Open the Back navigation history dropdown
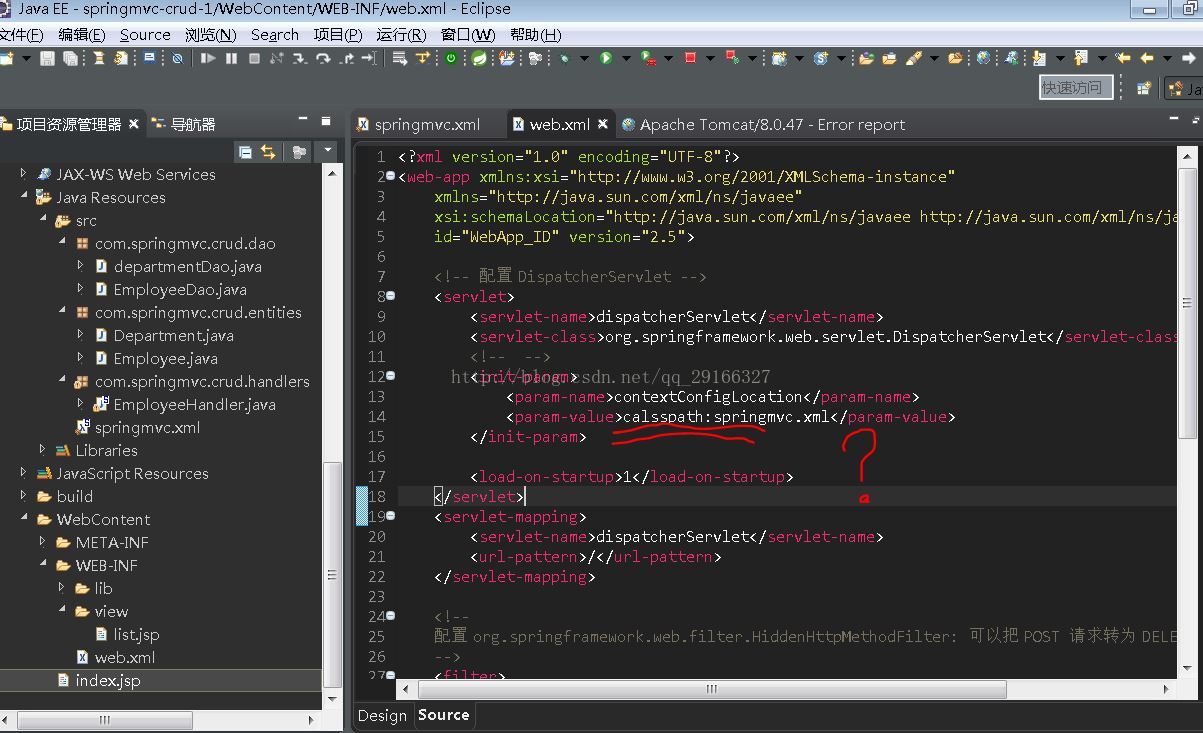 1166,59
